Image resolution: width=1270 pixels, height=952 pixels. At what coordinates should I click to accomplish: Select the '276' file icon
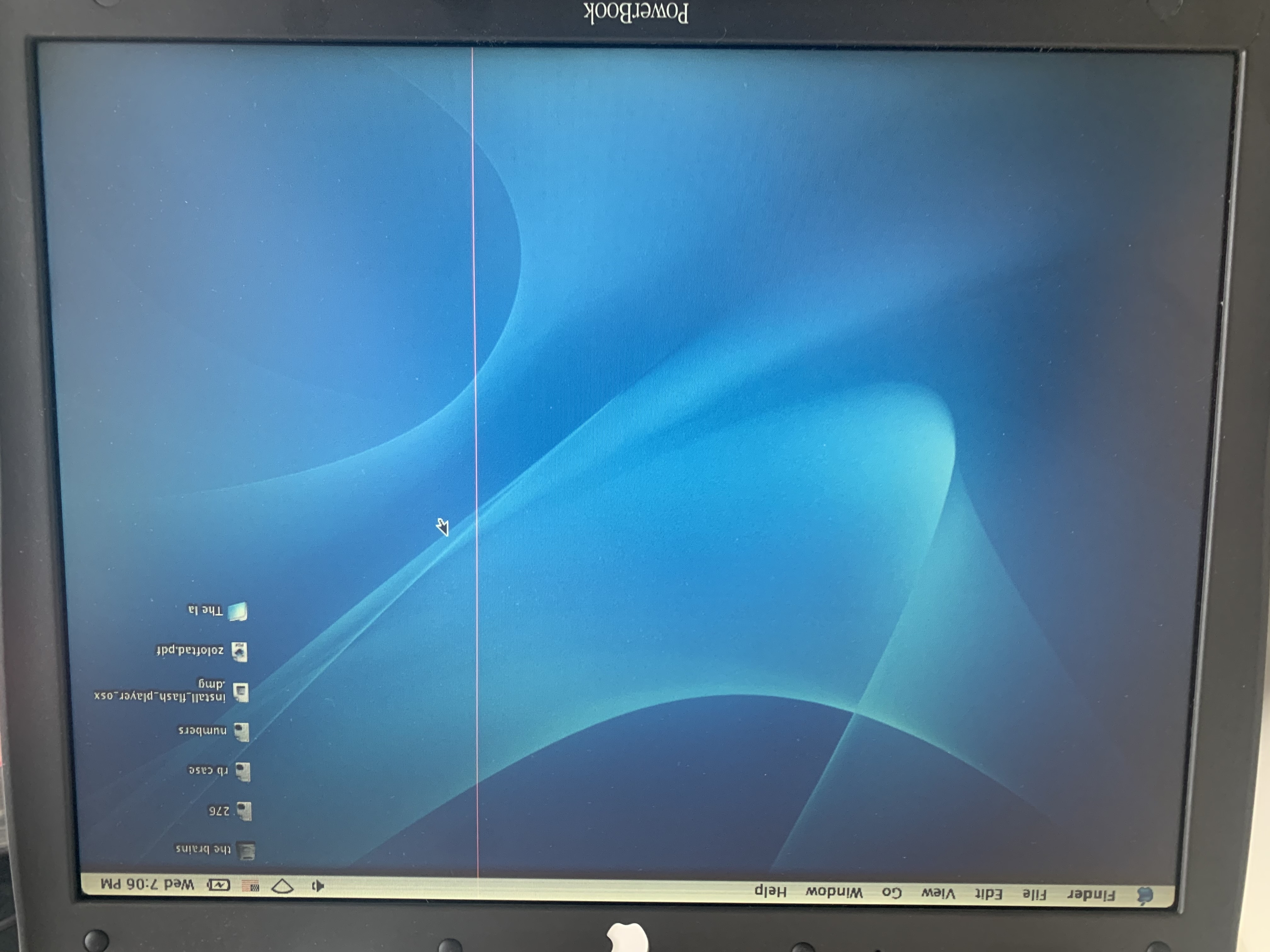[x=244, y=811]
